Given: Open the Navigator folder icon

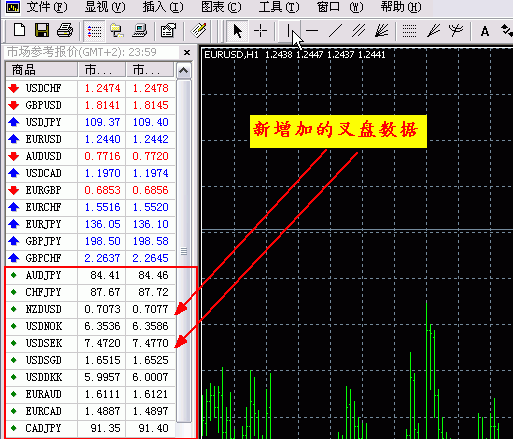Looking at the screenshot, I should 117,31.
